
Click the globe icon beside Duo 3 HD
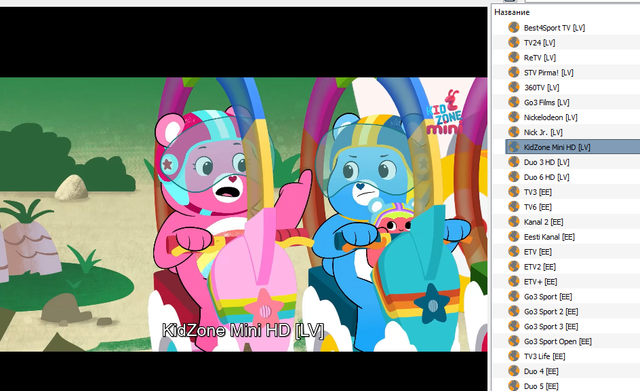[x=513, y=162]
